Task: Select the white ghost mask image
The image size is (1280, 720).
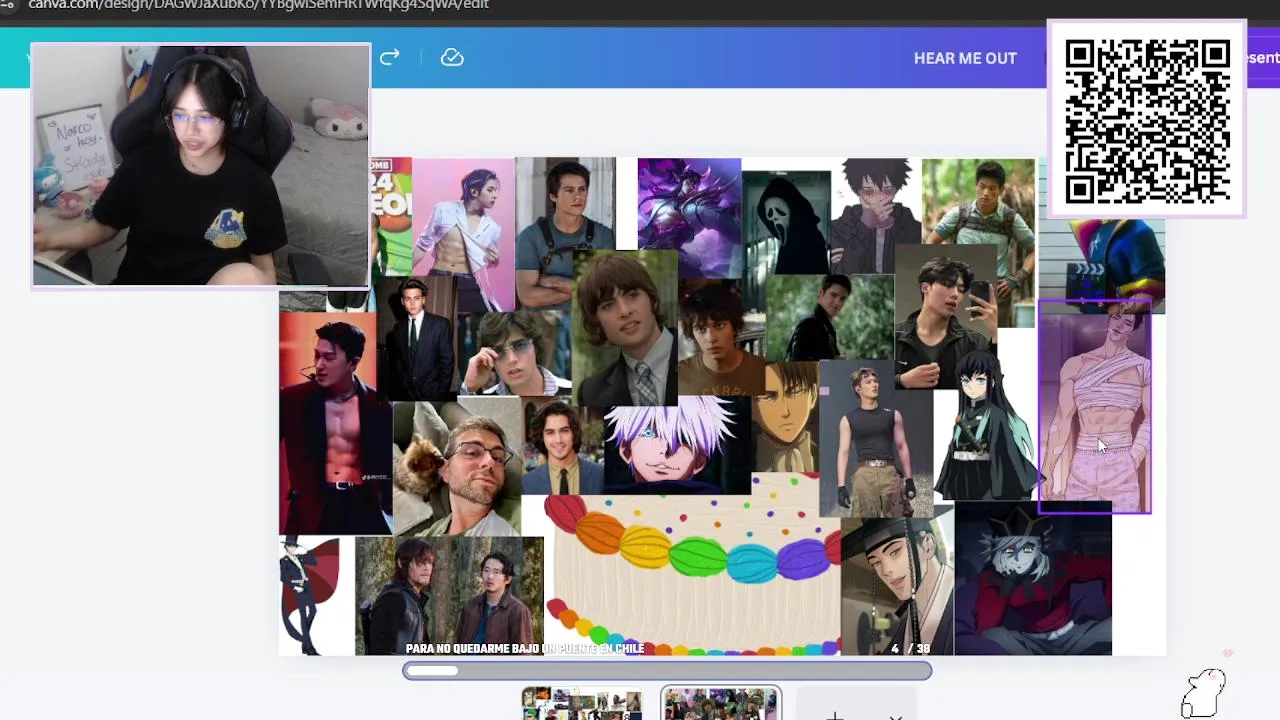Action: (x=786, y=224)
